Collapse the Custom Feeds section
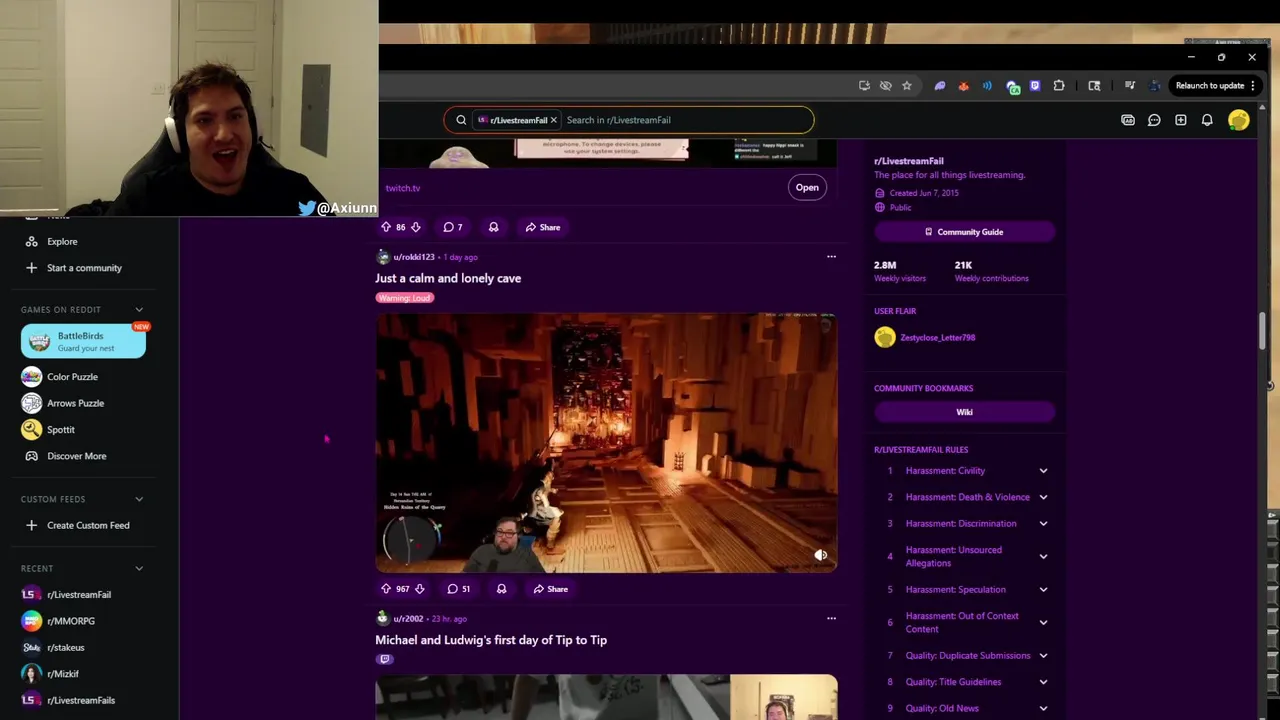Screen dimensions: 1280x720 [139, 499]
